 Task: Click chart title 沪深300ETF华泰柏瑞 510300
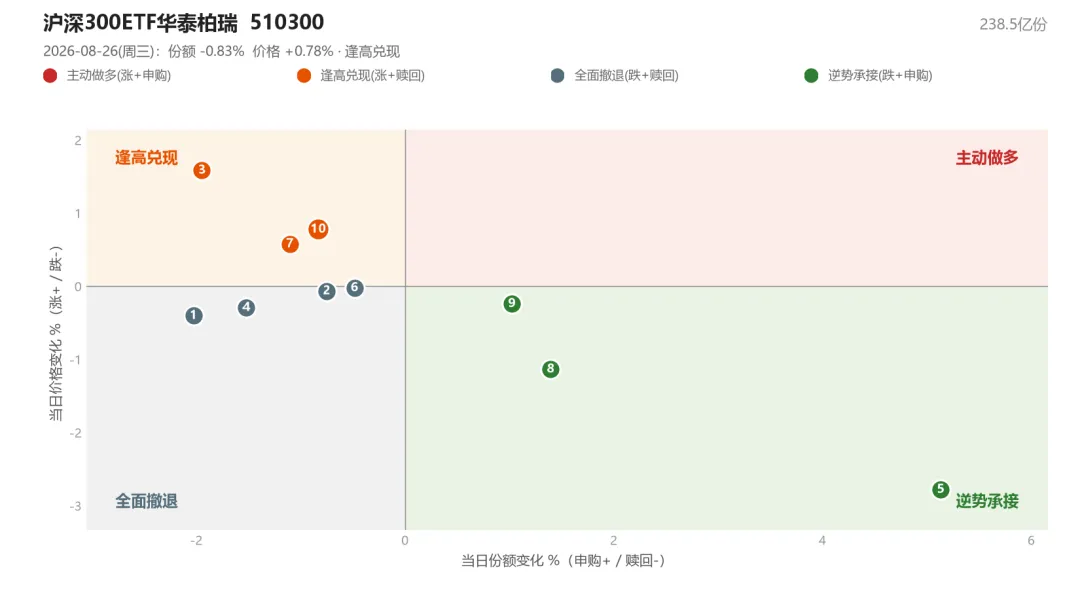[x=183, y=22]
